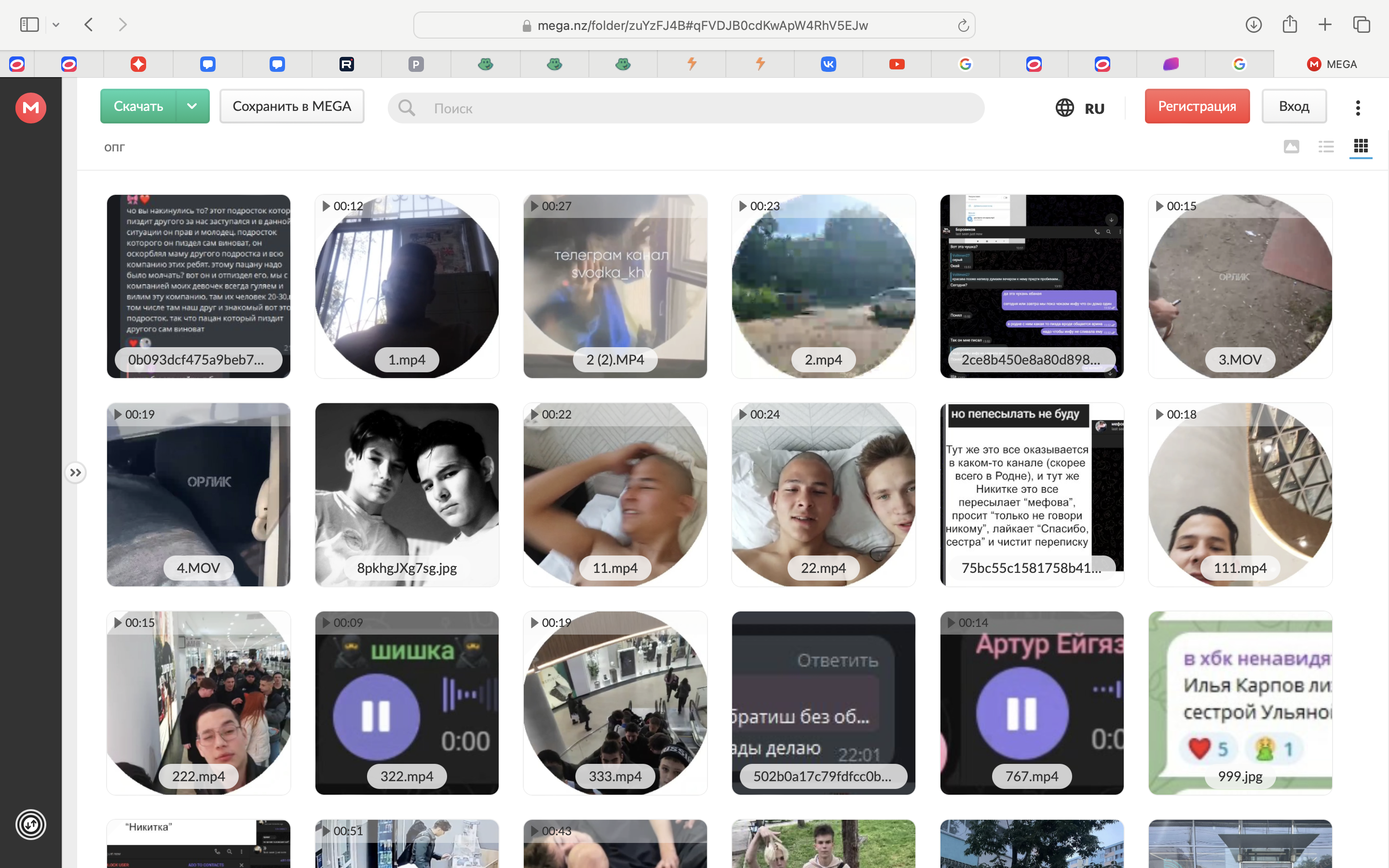Click the Регистрация button
Screen dimensions: 1389x868
click(1197, 106)
